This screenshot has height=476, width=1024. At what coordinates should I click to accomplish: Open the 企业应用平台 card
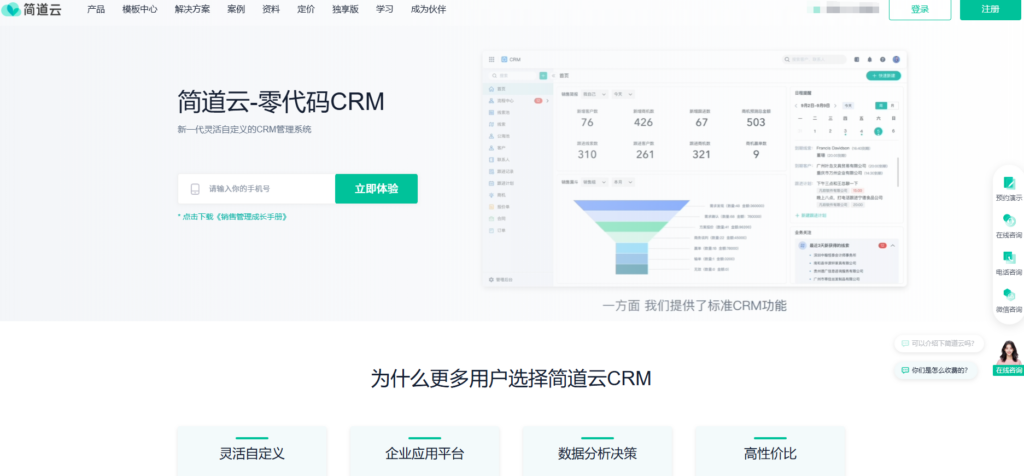[424, 452]
